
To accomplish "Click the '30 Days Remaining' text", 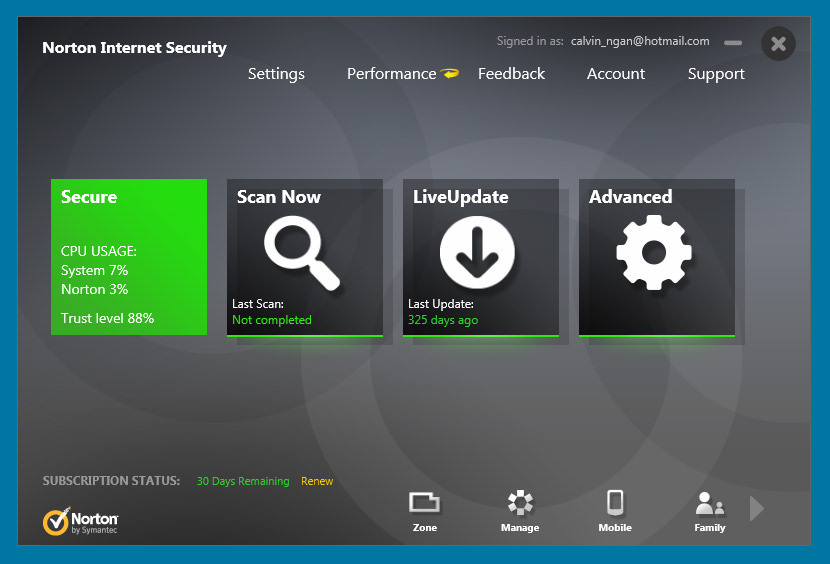I will coord(243,481).
